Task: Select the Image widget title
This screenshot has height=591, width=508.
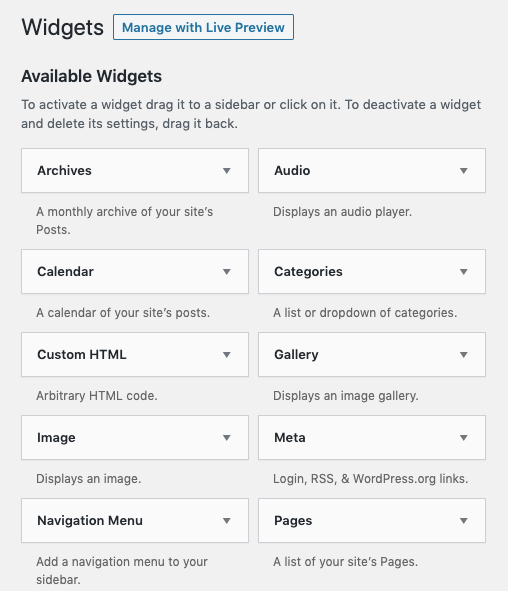Action: (56, 437)
